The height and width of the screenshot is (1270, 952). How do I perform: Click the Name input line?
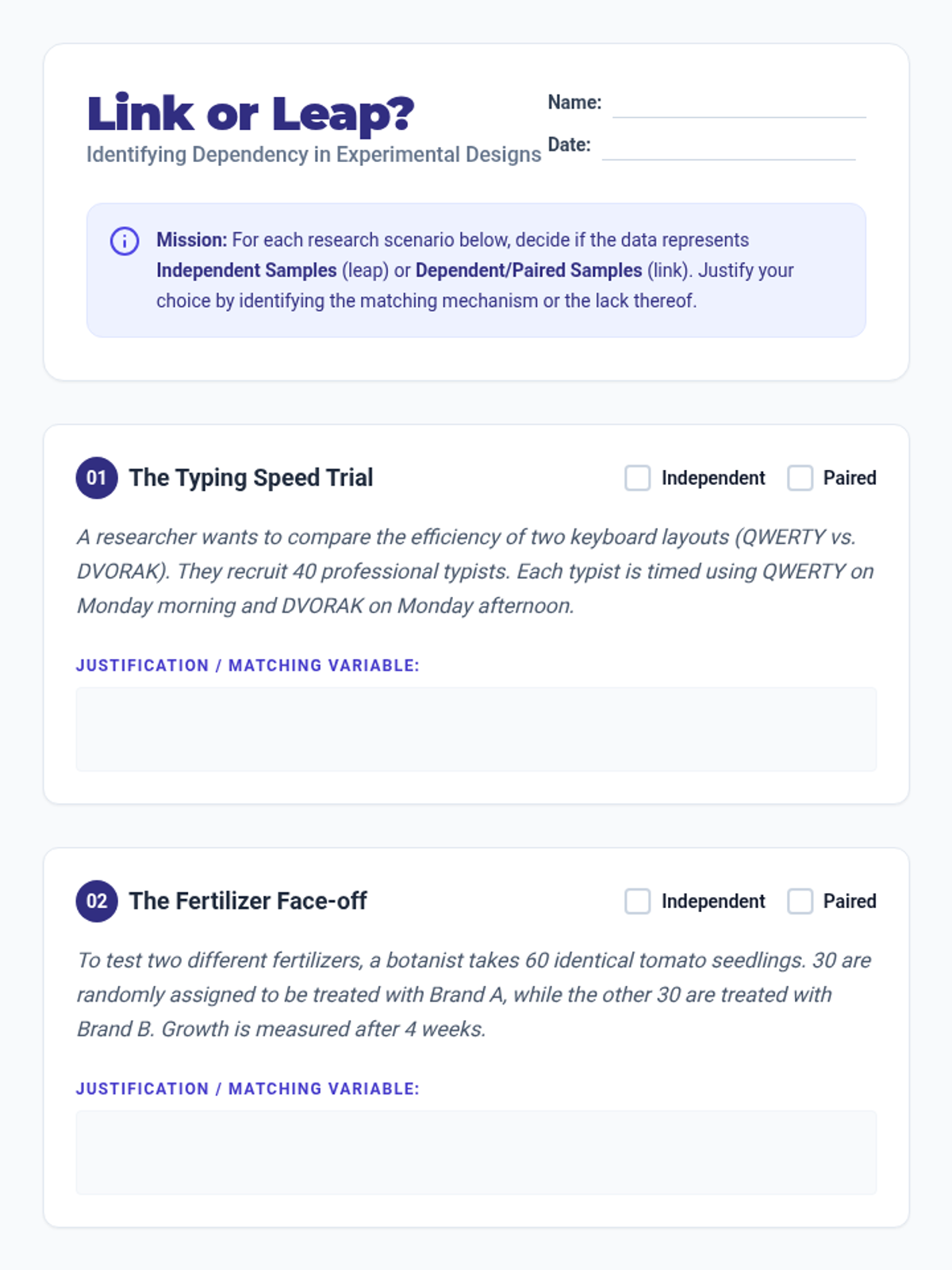tap(739, 106)
